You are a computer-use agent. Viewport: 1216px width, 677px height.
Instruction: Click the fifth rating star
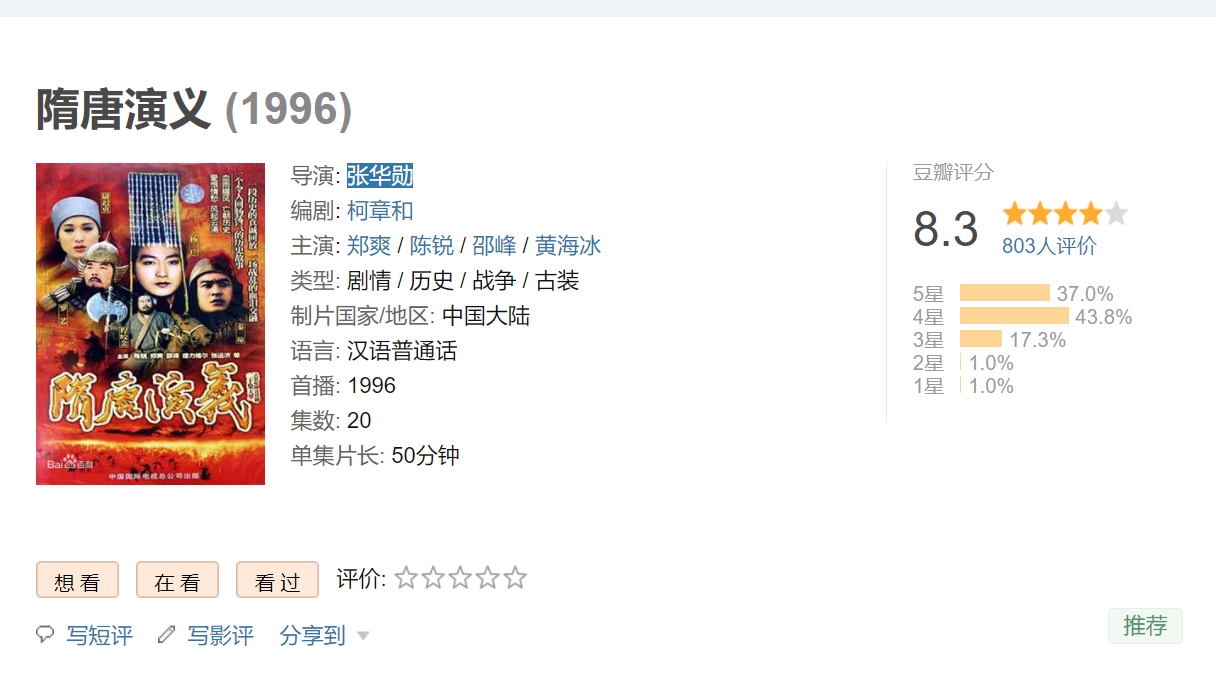pyautogui.click(x=515, y=578)
